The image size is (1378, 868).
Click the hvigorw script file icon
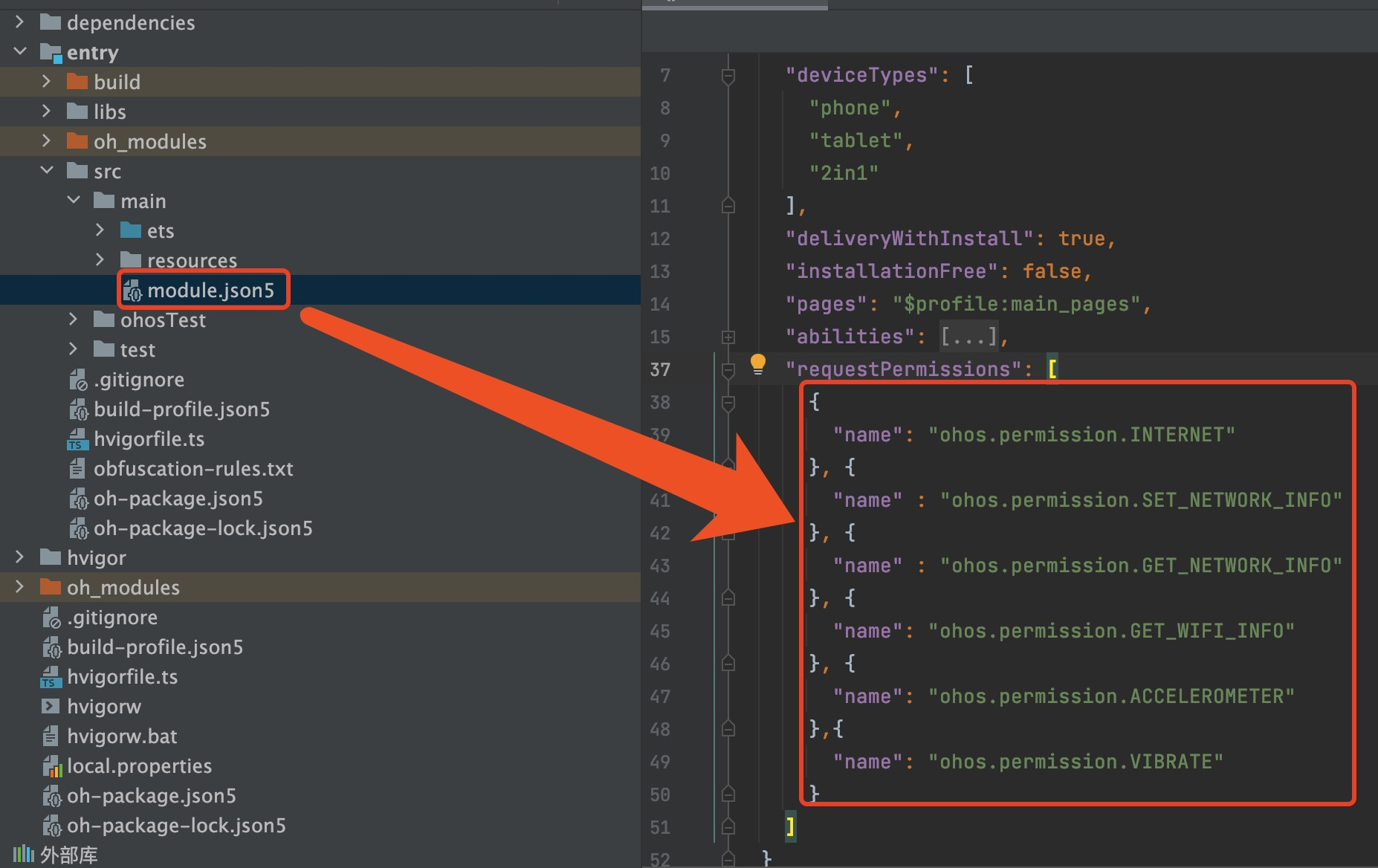pyautogui.click(x=51, y=706)
